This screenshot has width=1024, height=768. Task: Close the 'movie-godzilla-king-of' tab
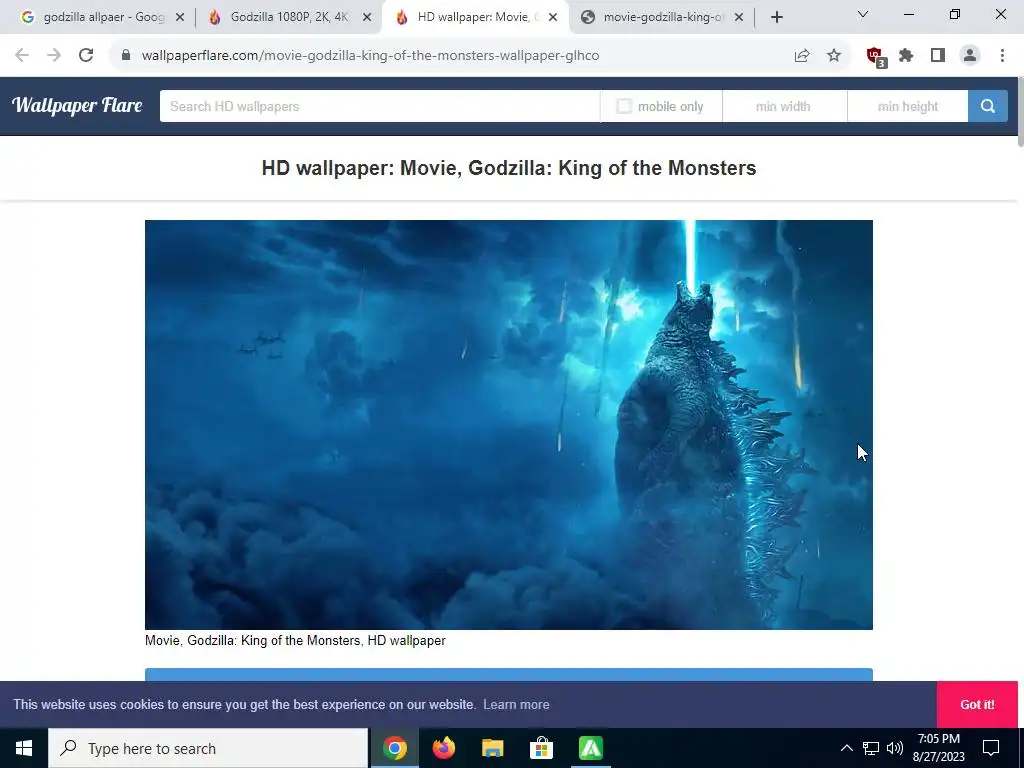739,17
